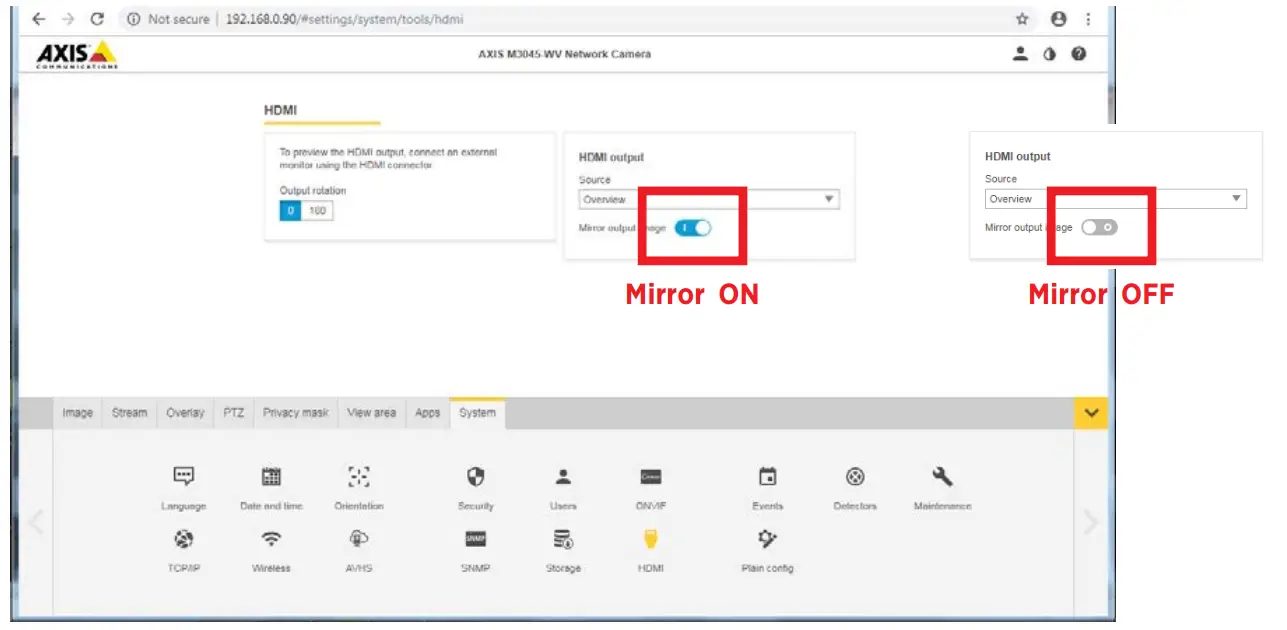
Task: Turn on the disabled Mirror output switch in inset
Action: coord(1099,227)
